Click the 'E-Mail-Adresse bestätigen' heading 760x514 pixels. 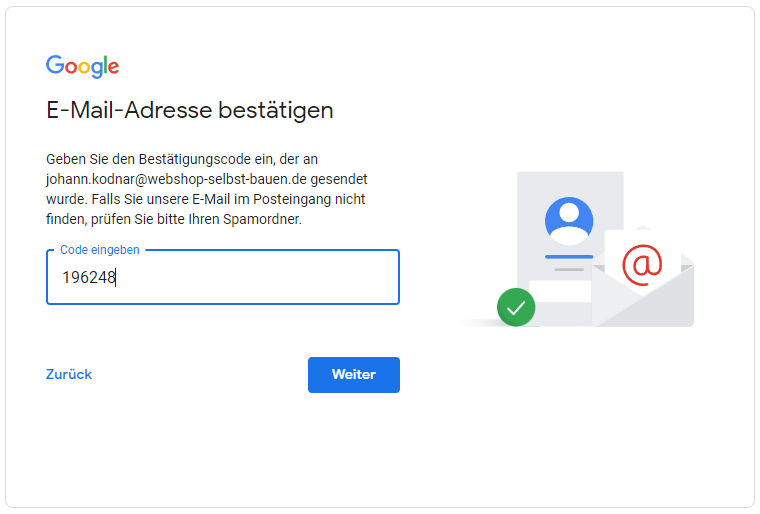click(190, 110)
